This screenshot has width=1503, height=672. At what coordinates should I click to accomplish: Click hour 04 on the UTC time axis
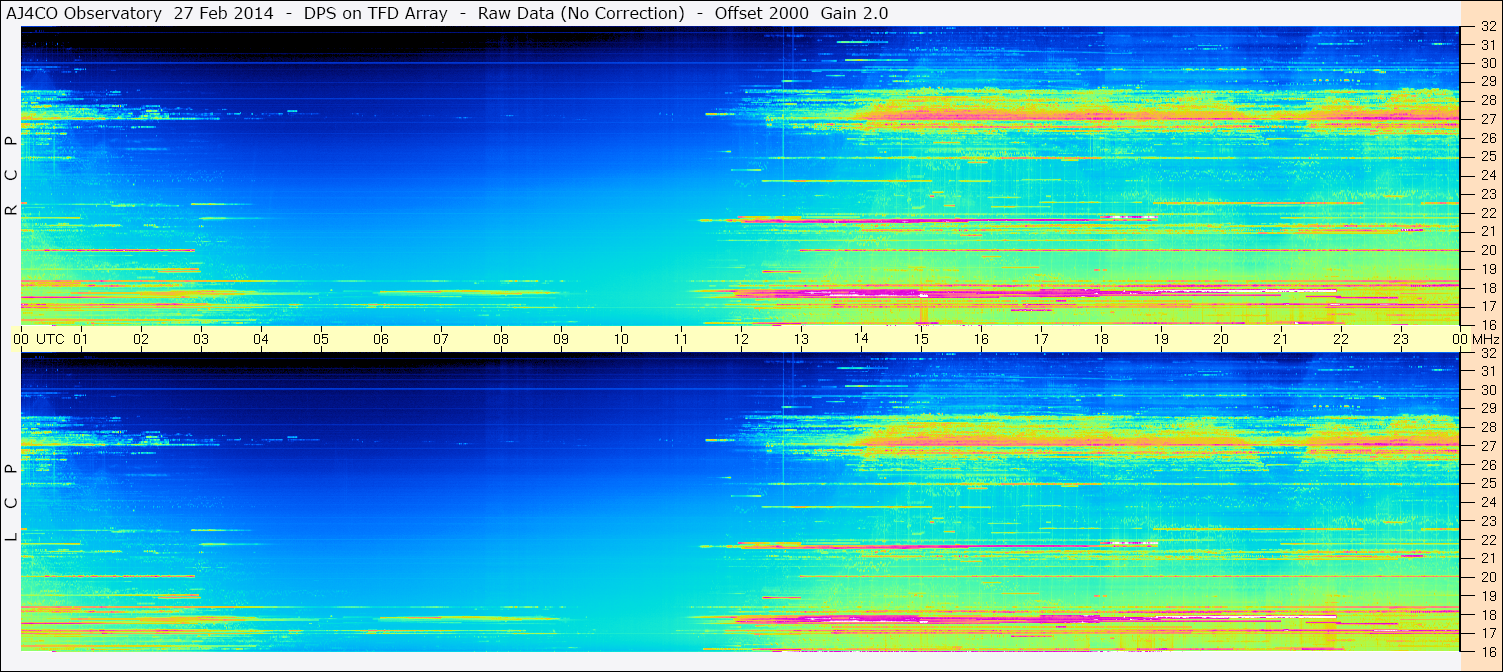[261, 339]
